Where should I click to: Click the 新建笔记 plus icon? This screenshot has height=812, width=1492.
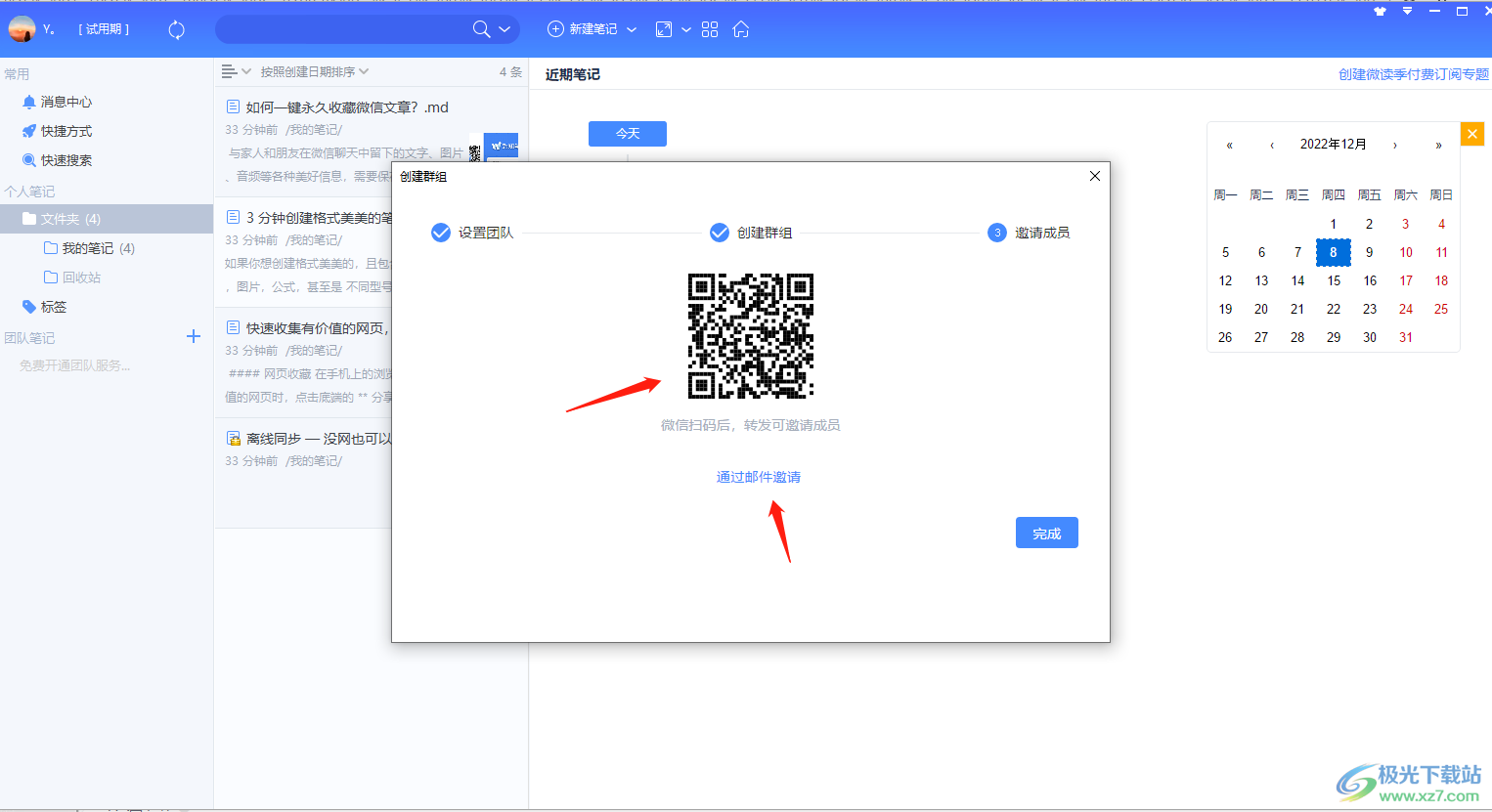(555, 29)
